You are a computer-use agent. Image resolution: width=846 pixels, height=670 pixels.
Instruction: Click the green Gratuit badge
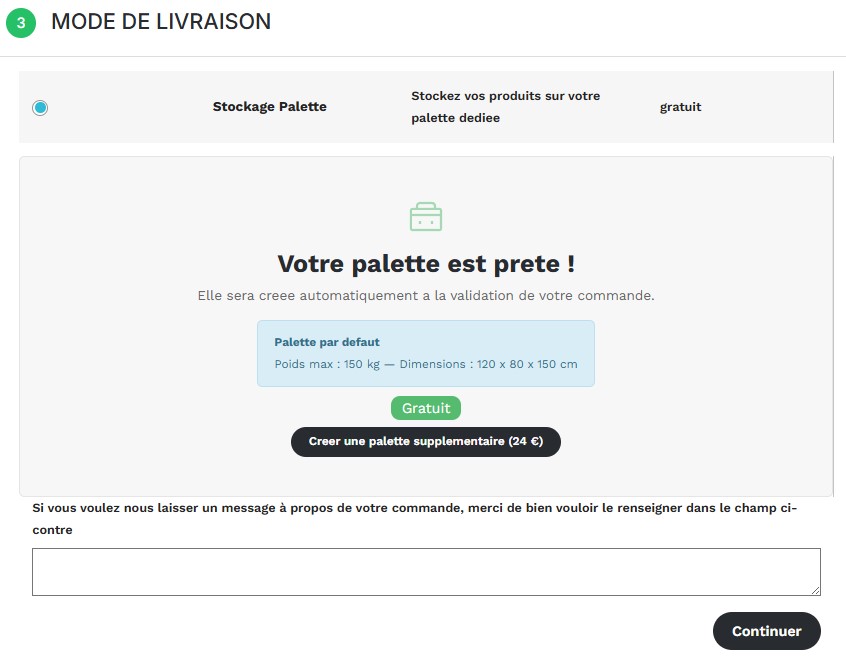(x=426, y=408)
